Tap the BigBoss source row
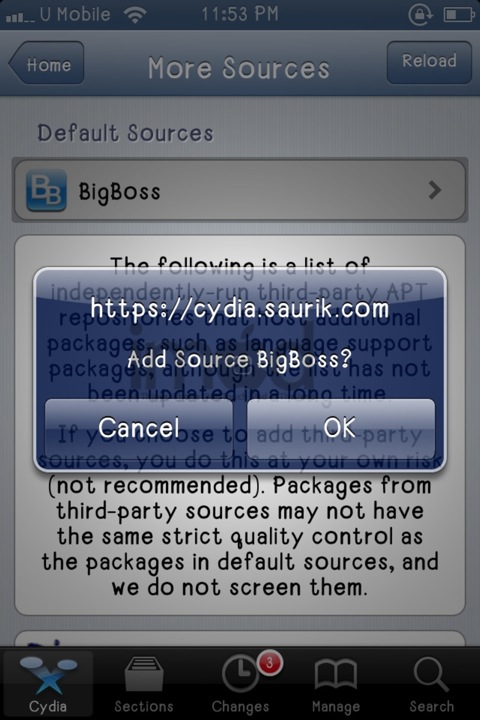 click(240, 190)
